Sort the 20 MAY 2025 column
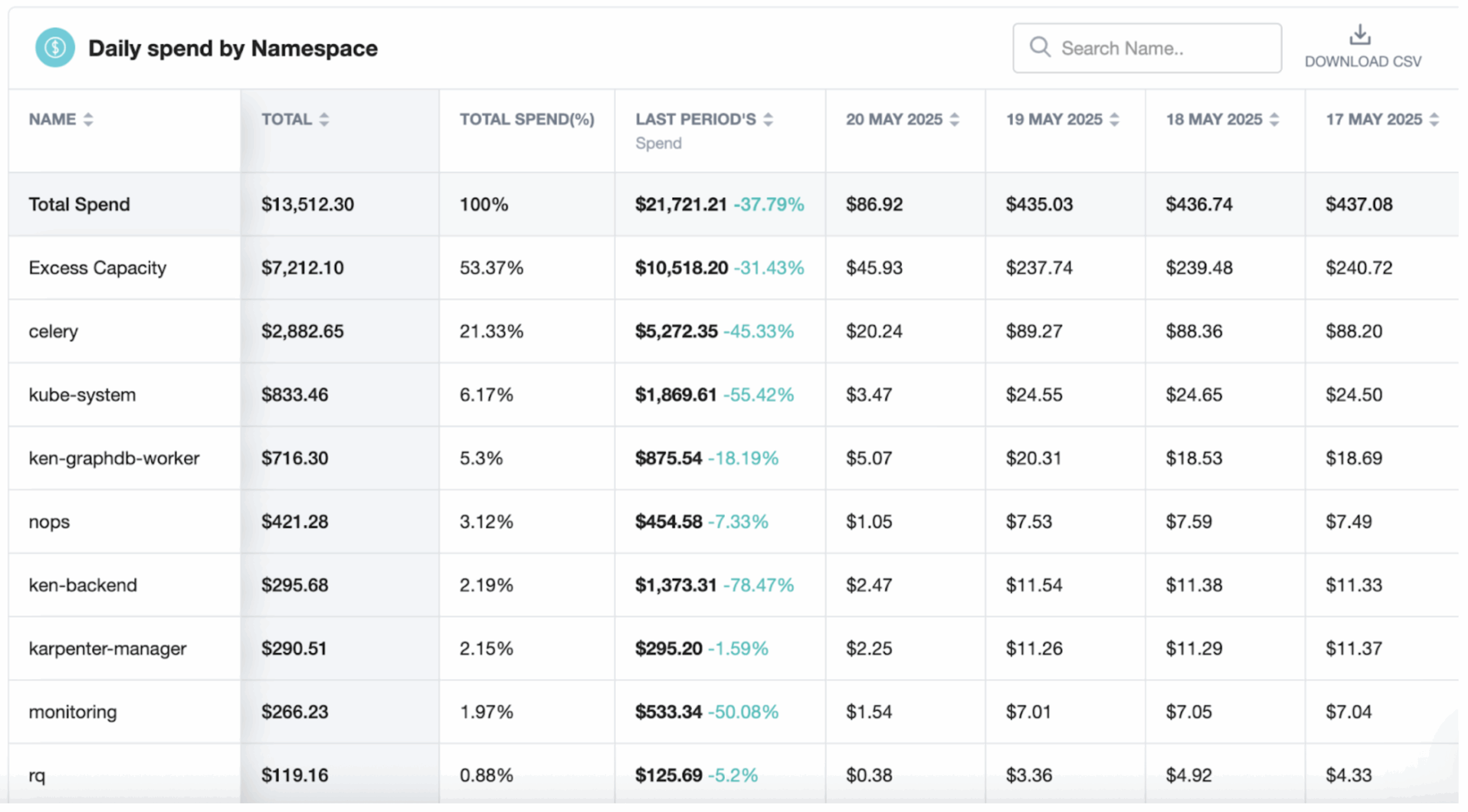1468x812 pixels. [954, 119]
